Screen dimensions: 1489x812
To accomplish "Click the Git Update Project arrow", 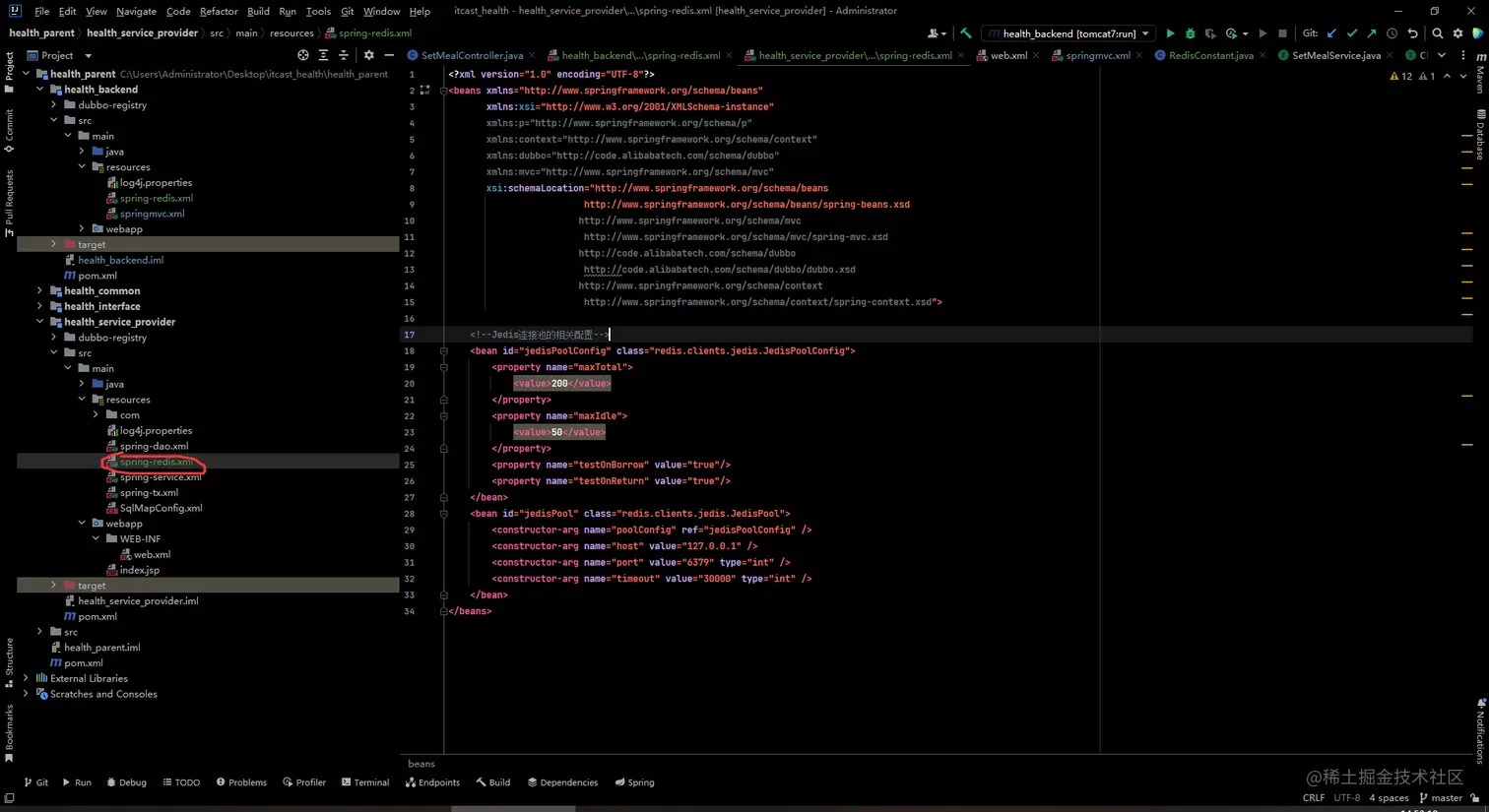I will tap(1331, 33).
